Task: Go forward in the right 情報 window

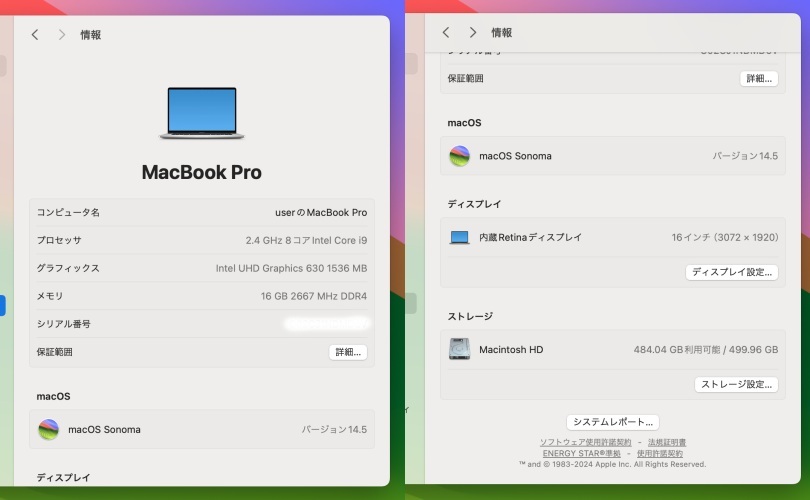Action: click(473, 33)
